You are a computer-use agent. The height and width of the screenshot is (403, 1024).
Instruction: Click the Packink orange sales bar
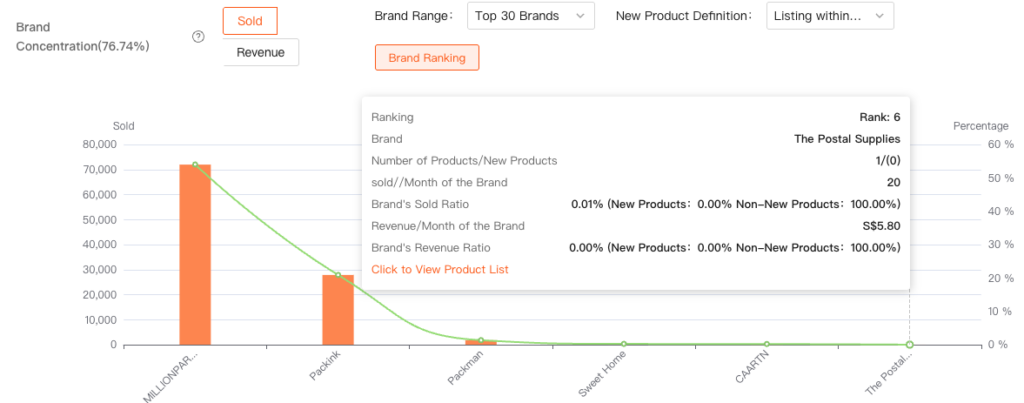click(x=338, y=310)
